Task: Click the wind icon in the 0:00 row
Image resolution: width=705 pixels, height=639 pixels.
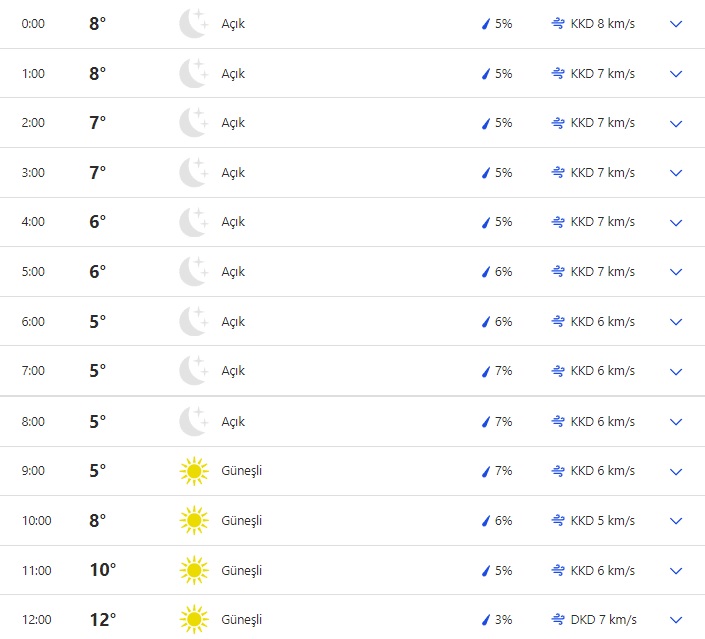Action: [x=558, y=23]
